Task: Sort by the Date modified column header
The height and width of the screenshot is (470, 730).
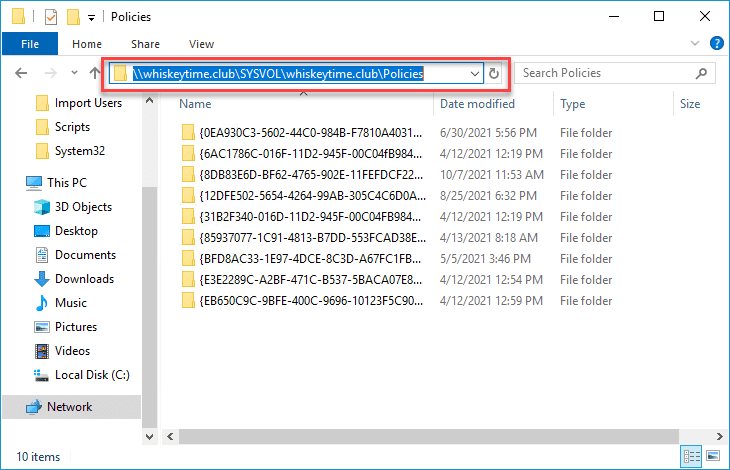Action: (x=477, y=104)
